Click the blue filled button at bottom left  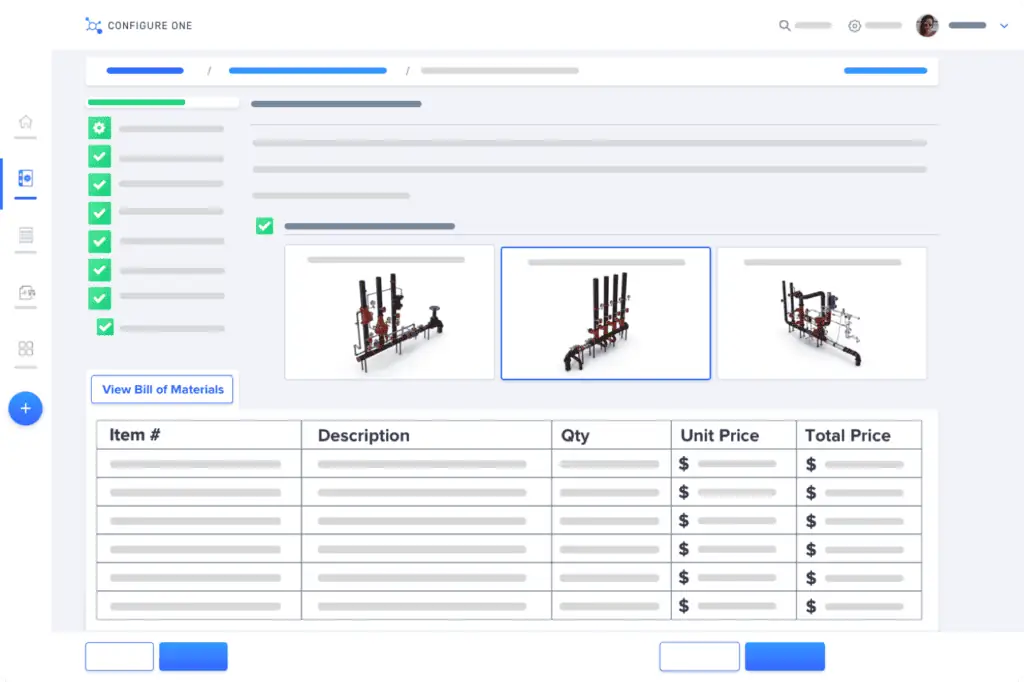193,656
